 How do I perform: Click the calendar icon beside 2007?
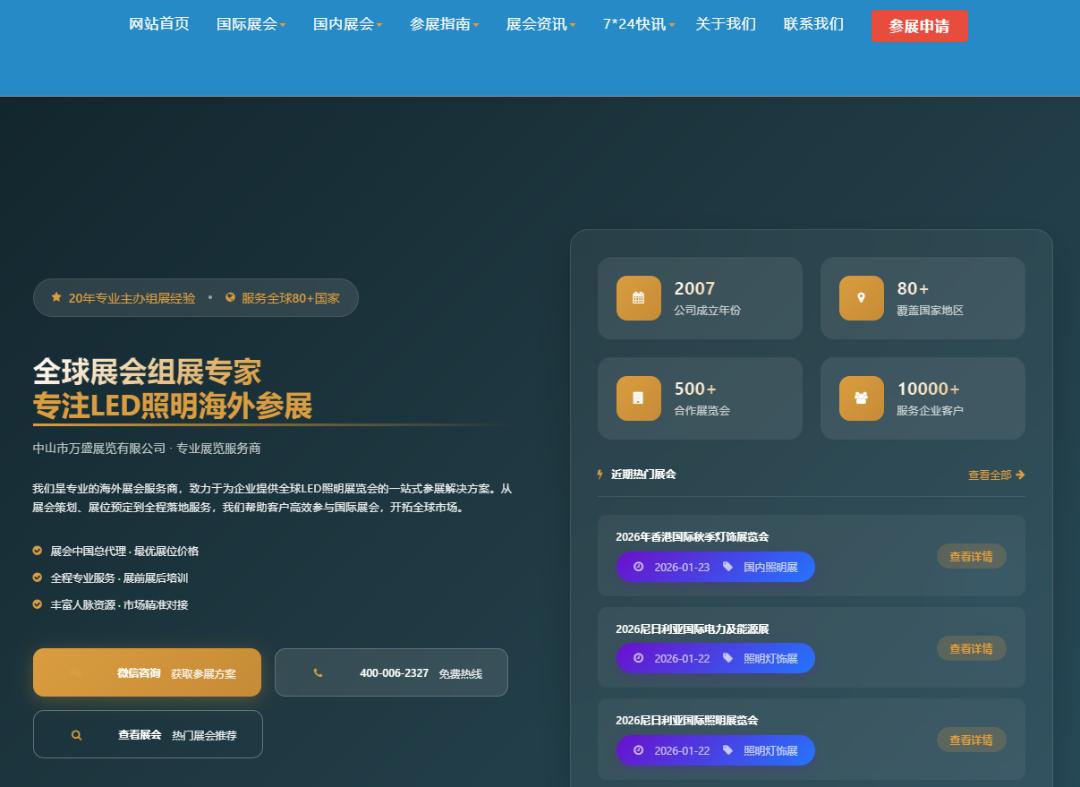tap(638, 298)
